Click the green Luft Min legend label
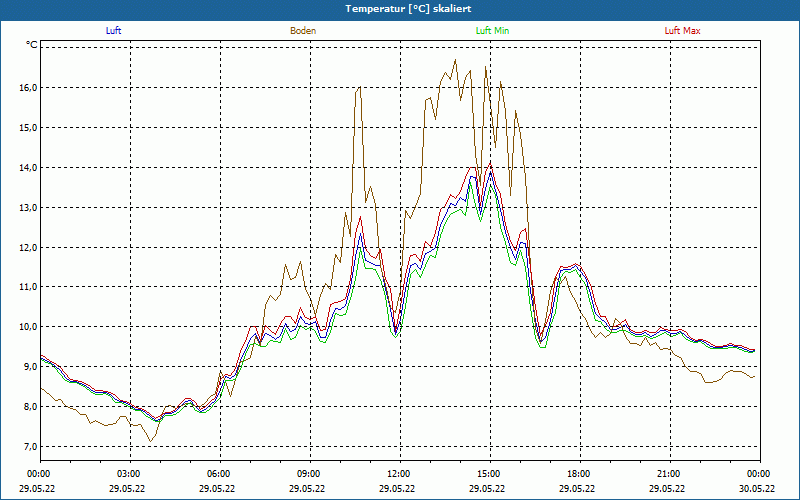 tap(492, 31)
